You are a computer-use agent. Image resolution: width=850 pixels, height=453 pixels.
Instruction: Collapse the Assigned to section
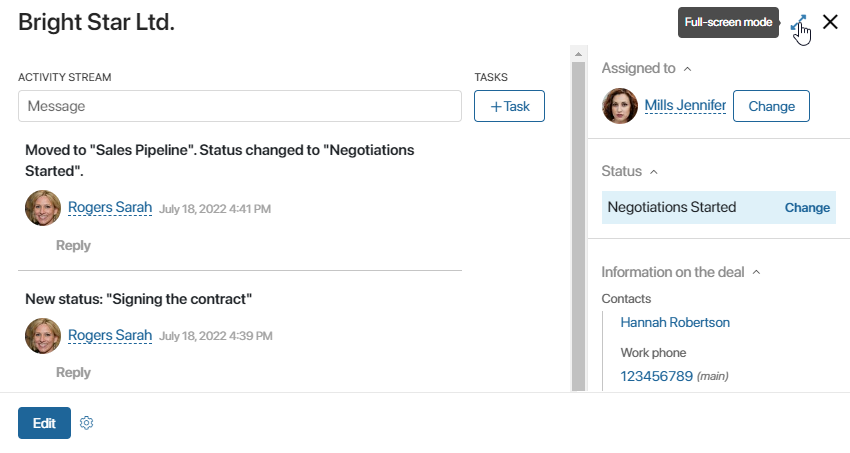click(687, 69)
